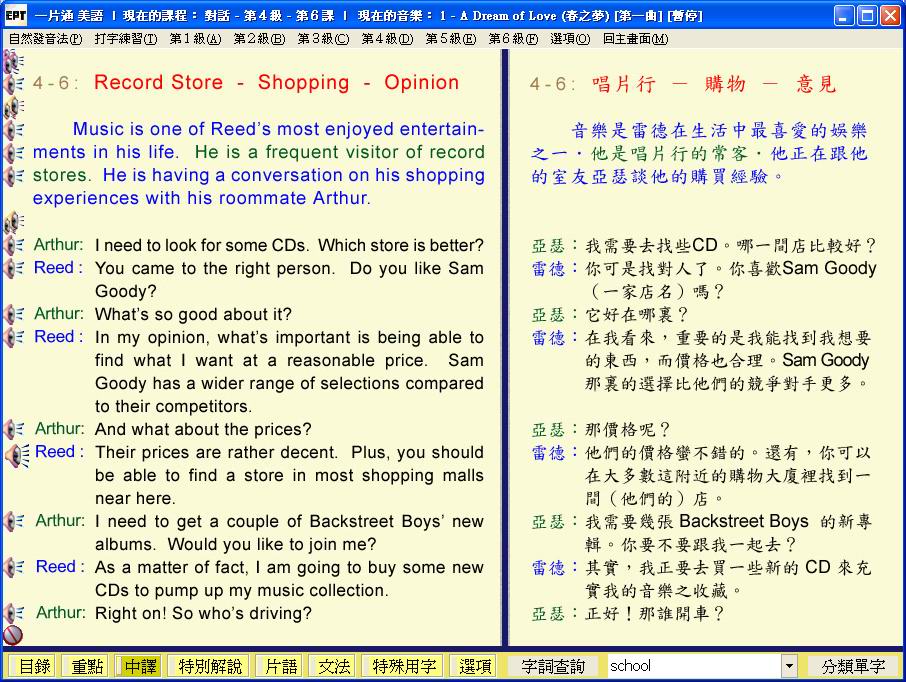Open the word lookup dropdown arrow
Image resolution: width=906 pixels, height=682 pixels.
coord(789,666)
